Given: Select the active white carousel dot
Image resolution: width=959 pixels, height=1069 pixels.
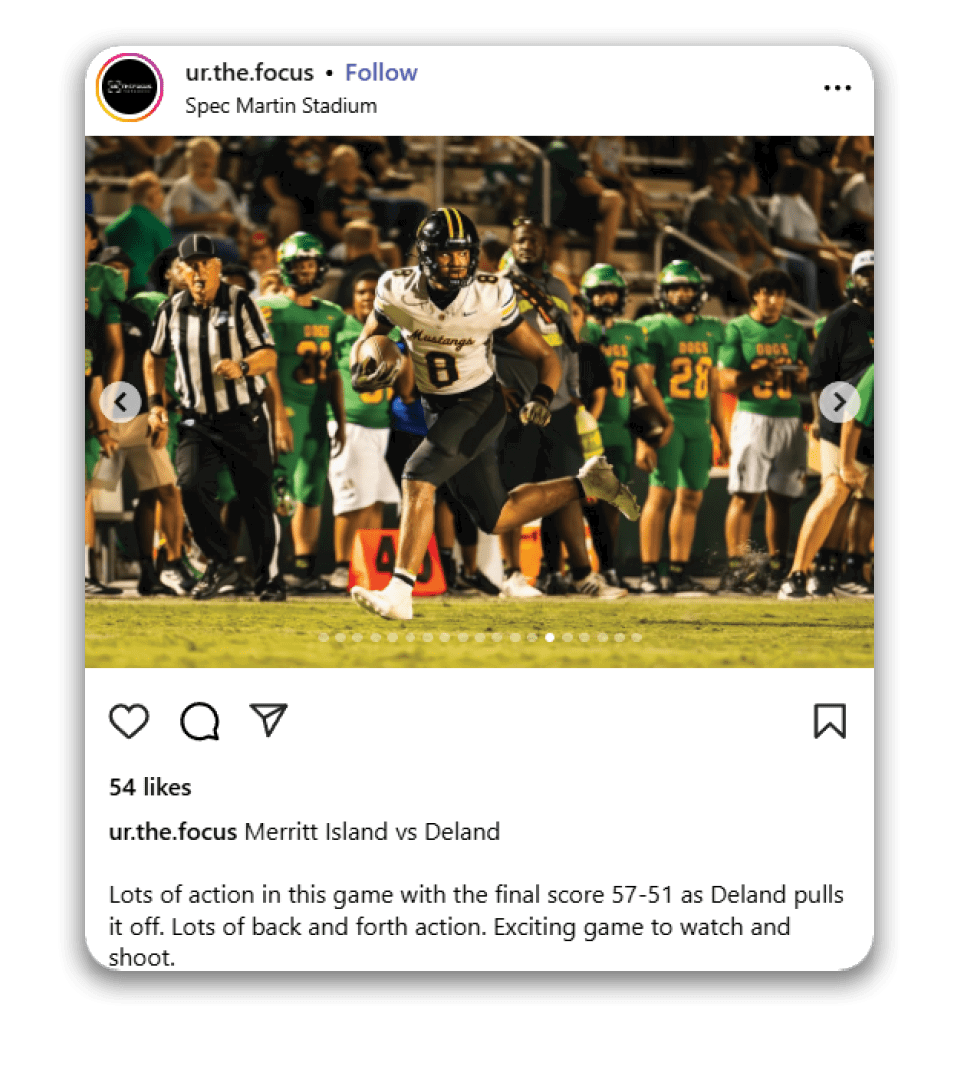Looking at the screenshot, I should pyautogui.click(x=549, y=637).
